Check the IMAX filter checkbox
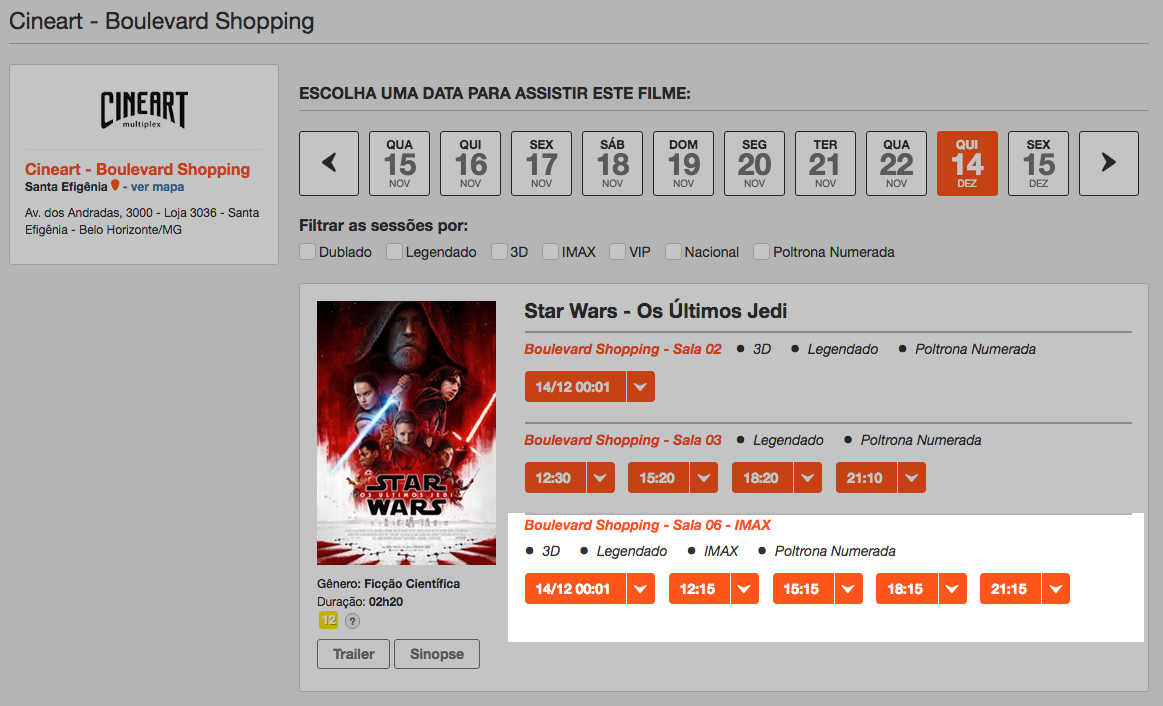 click(x=550, y=251)
